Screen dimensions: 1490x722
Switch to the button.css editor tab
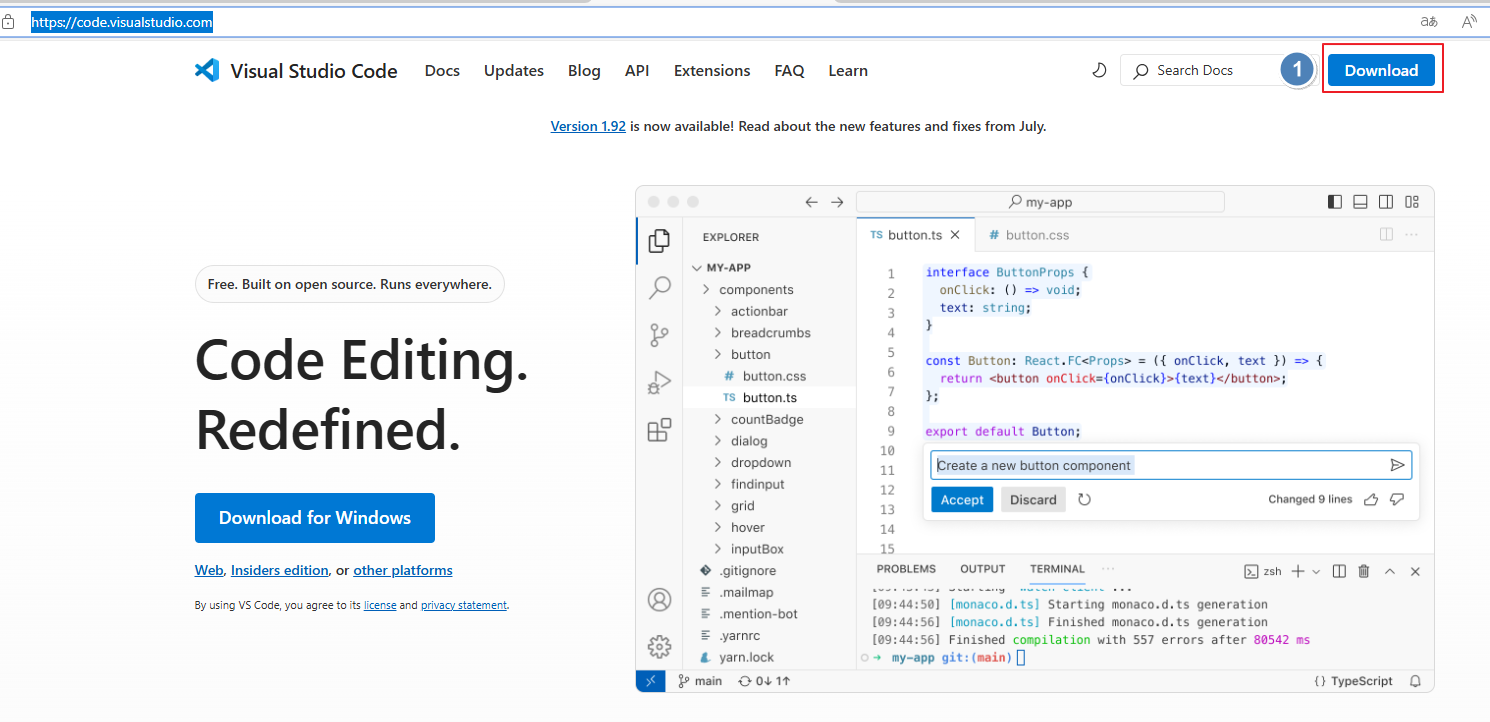coord(1028,235)
